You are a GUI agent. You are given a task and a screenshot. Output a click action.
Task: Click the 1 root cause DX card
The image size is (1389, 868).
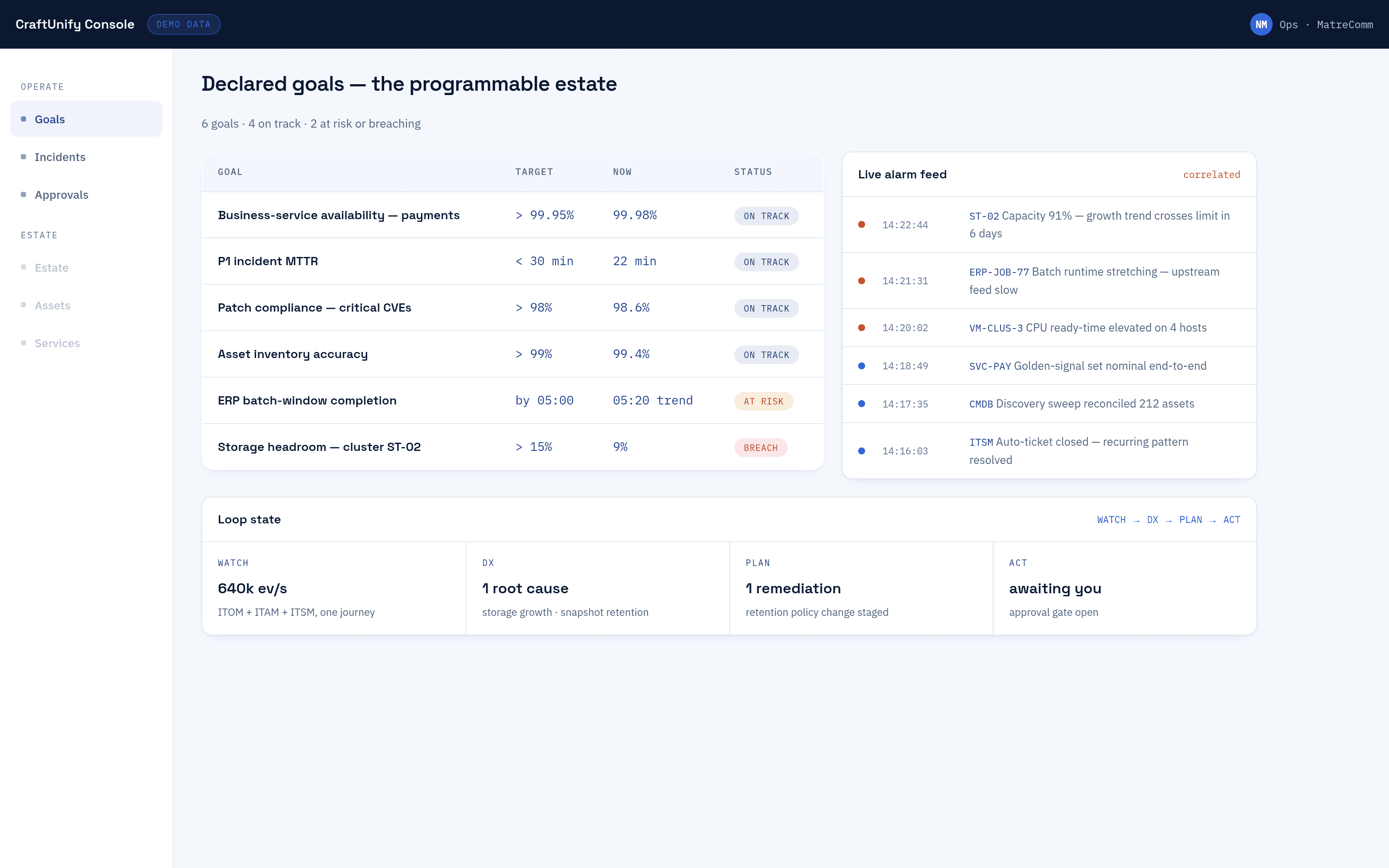pos(598,589)
